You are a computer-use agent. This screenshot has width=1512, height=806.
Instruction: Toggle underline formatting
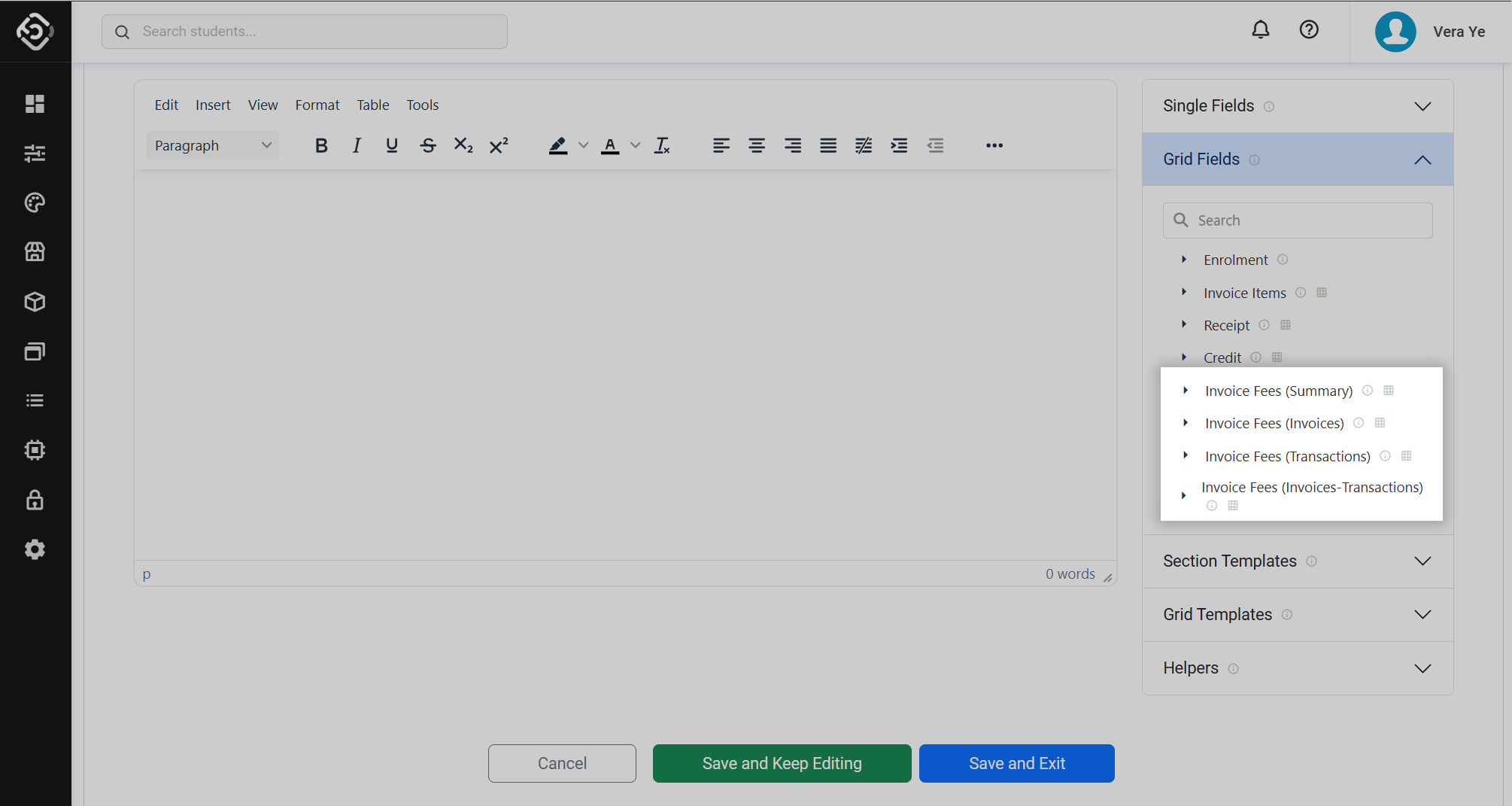tap(392, 146)
